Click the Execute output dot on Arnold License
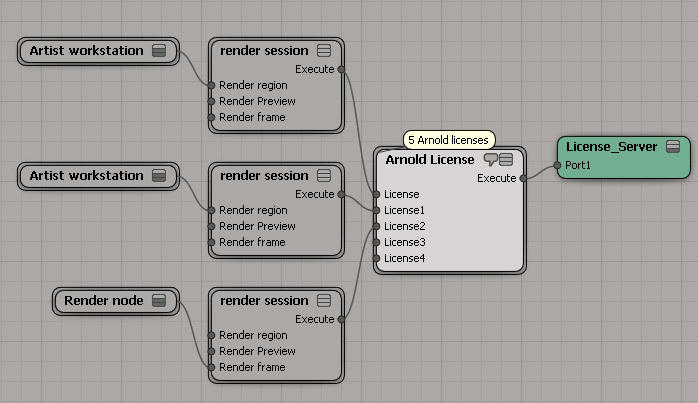The height and width of the screenshot is (403, 698). [x=522, y=178]
